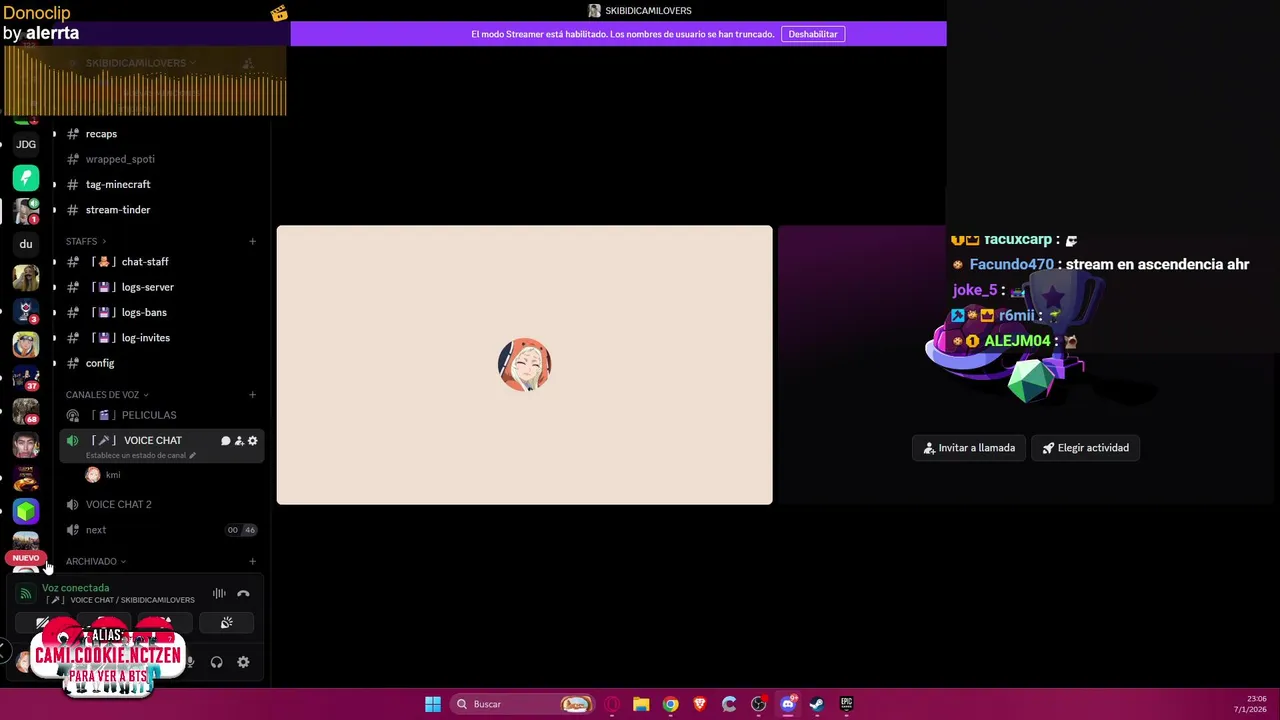Image resolution: width=1280 pixels, height=720 pixels.
Task: Open noise suppression waveform icon
Action: click(219, 593)
